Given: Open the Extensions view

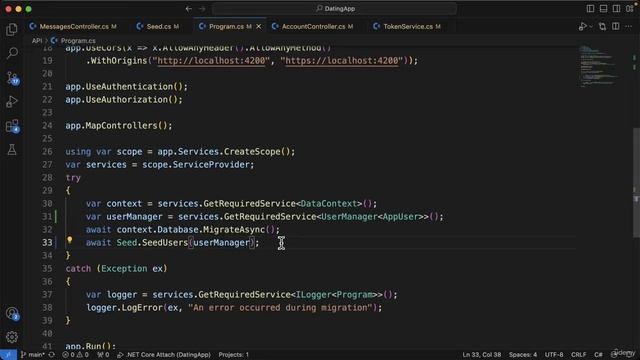Looking at the screenshot, I should pos(12,126).
